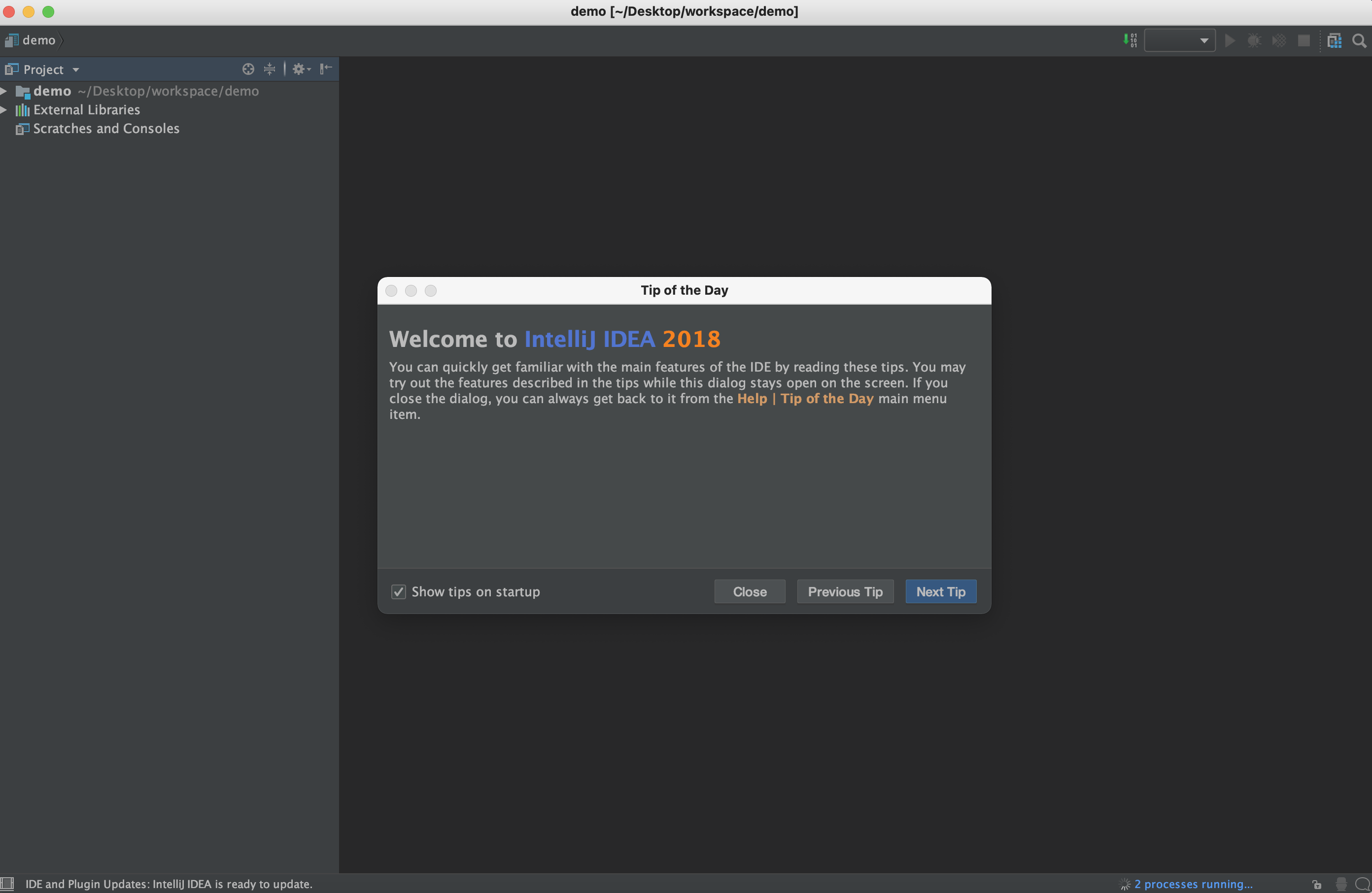Screen dimensions: 1372x893
Task: Click the Previous Tip button
Action: (845, 592)
